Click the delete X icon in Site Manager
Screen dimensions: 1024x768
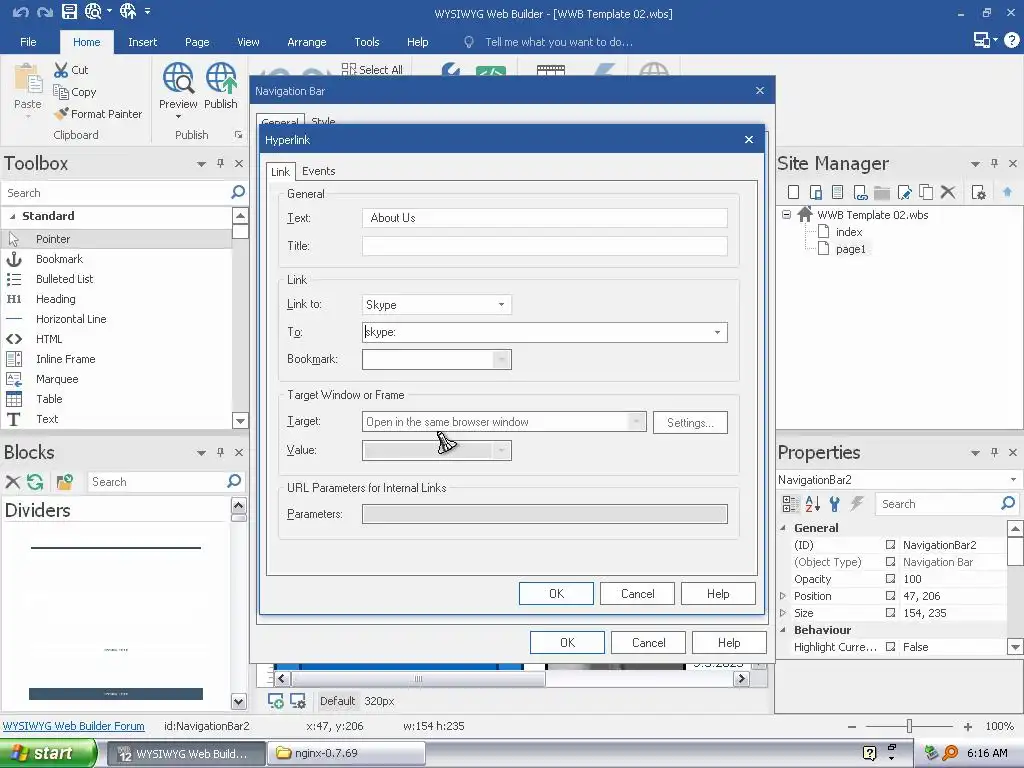948,192
